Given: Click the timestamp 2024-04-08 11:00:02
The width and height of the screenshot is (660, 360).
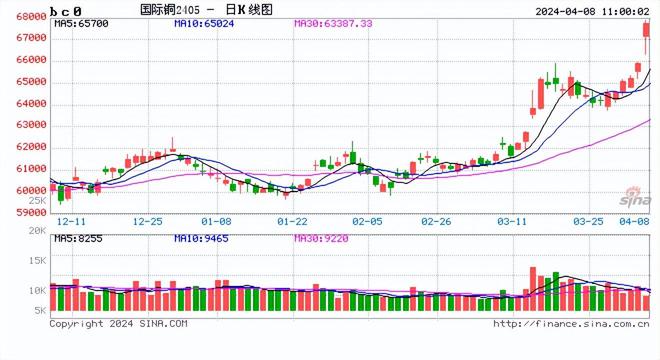Looking at the screenshot, I should pyautogui.click(x=592, y=11).
